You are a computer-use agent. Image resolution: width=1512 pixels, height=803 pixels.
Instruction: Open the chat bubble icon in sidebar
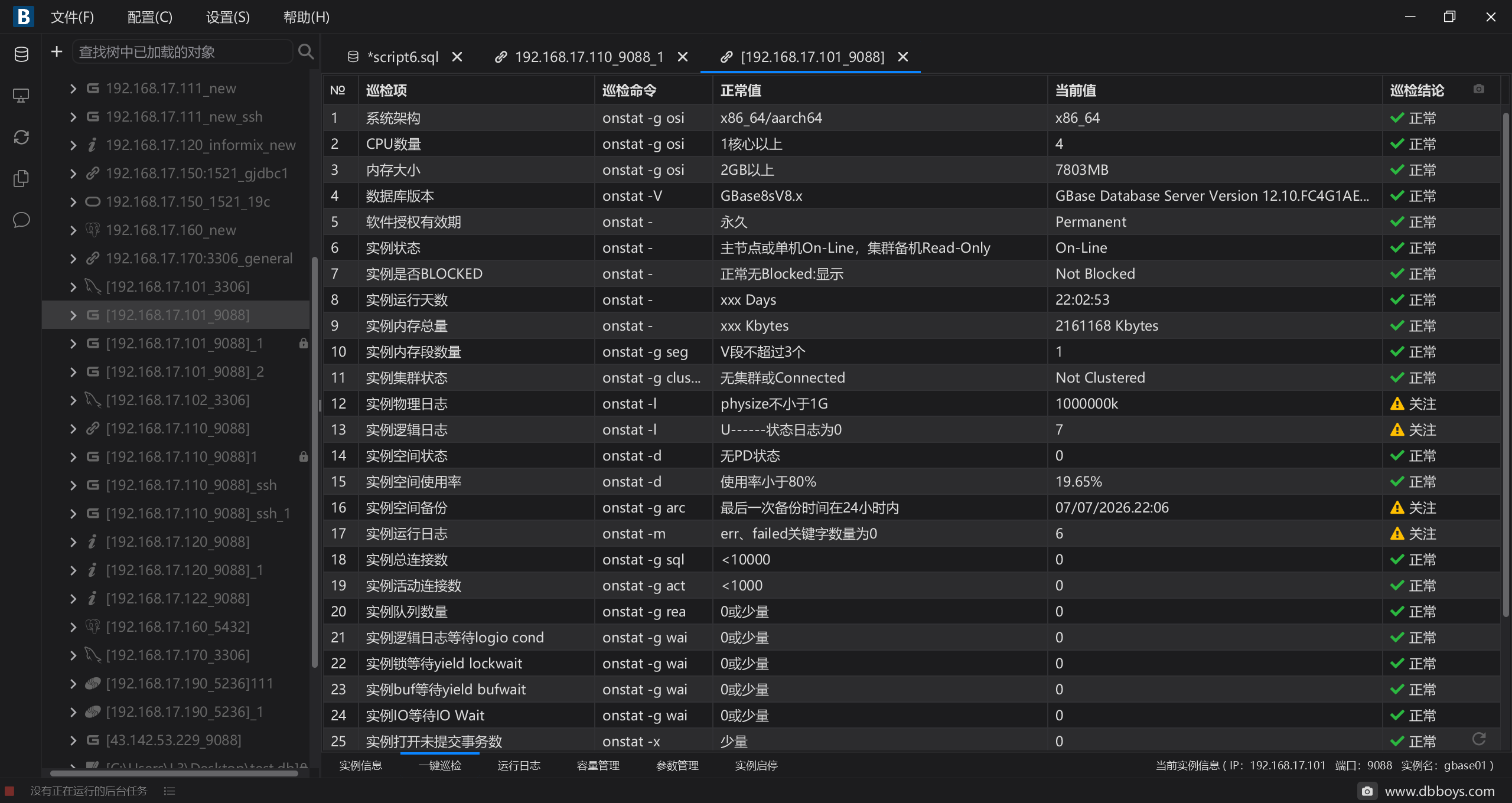pos(21,220)
